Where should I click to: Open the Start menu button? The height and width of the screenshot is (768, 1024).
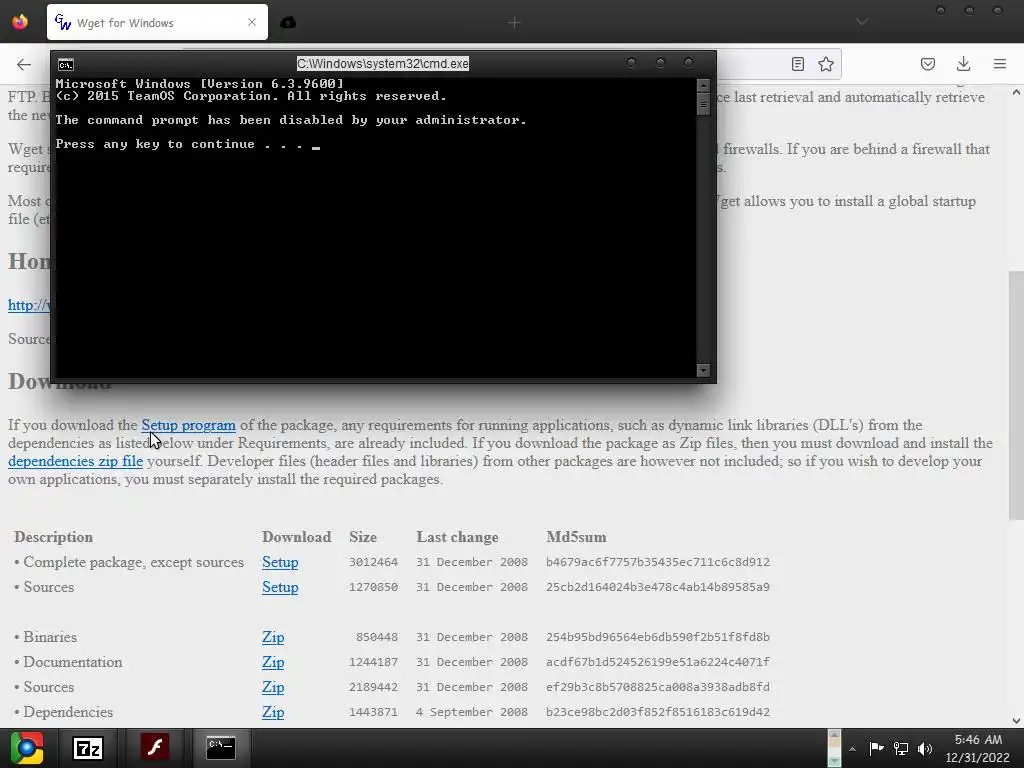pyautogui.click(x=27, y=748)
